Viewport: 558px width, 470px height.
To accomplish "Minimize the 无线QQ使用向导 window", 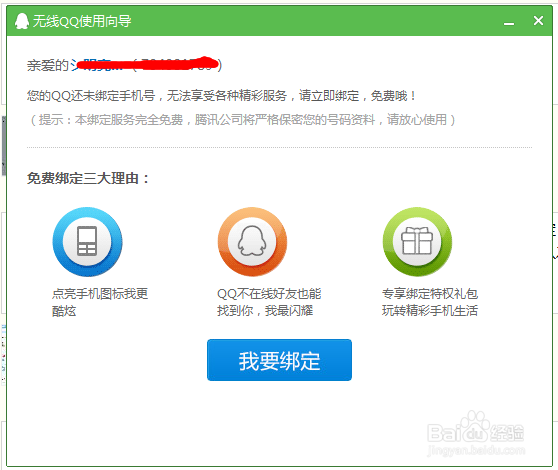I will coord(509,23).
